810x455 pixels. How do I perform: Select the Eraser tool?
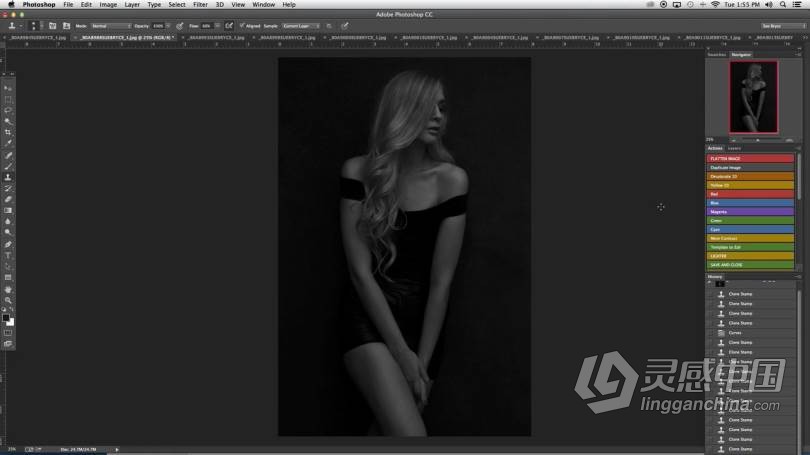(8, 199)
